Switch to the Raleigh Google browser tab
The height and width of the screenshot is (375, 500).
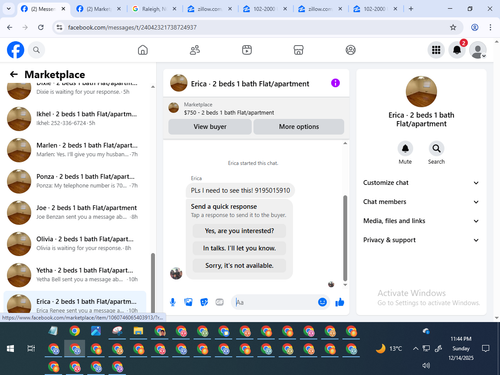[x=154, y=9]
